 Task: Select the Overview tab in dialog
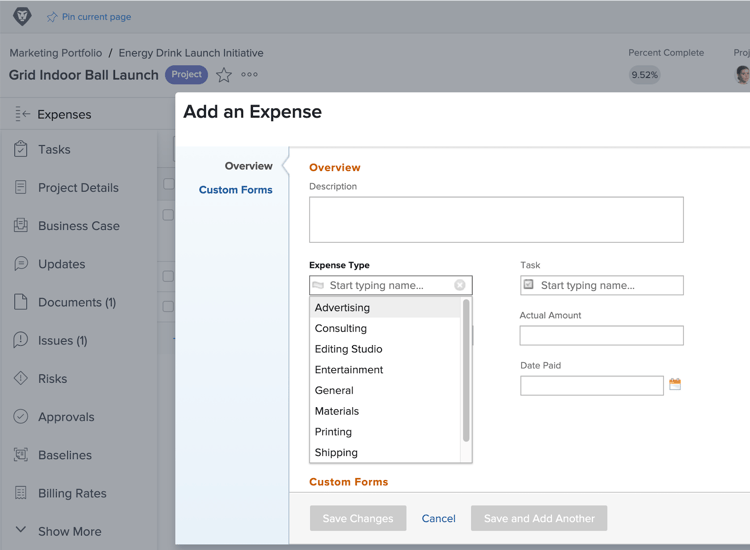coord(249,166)
